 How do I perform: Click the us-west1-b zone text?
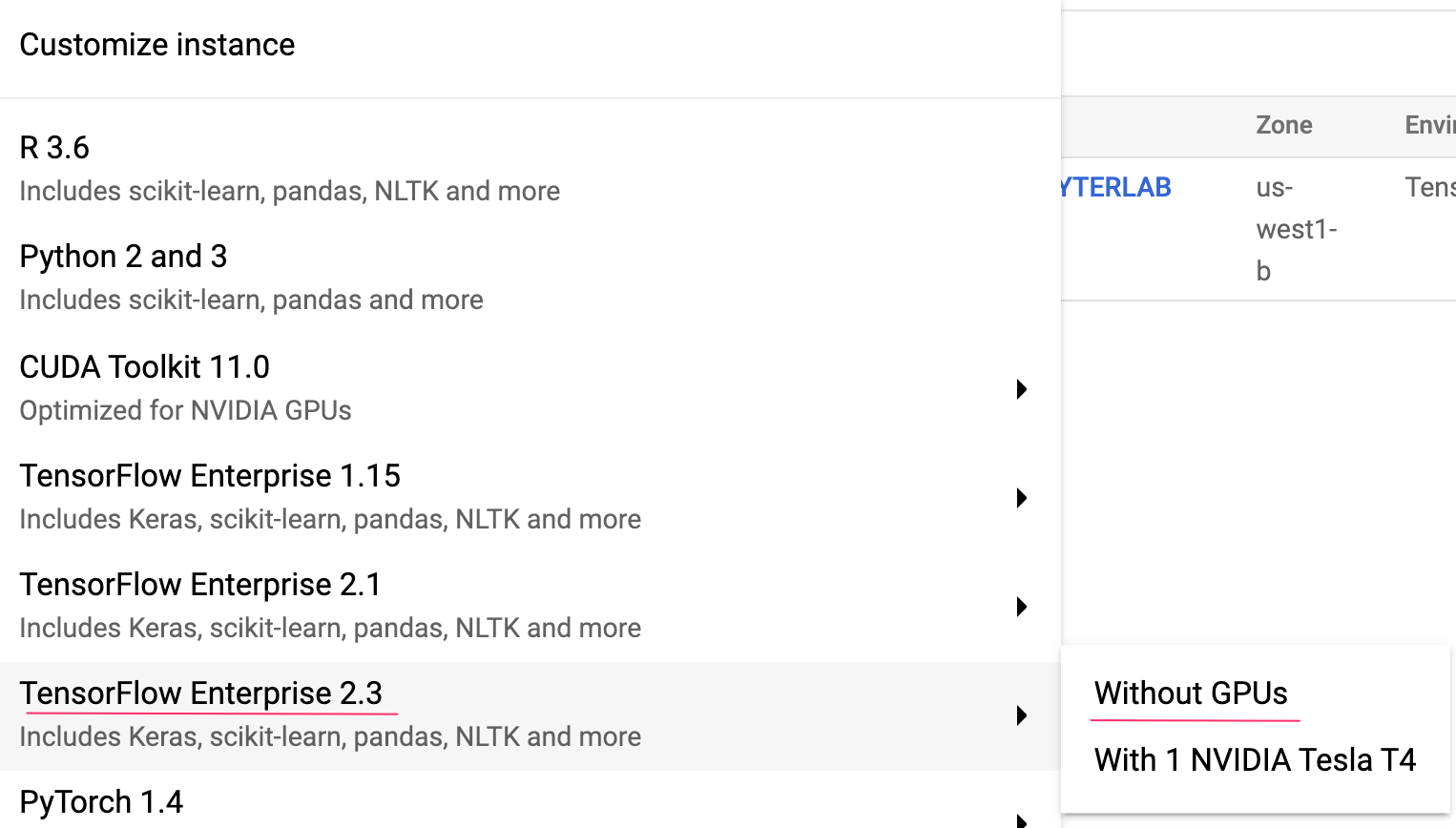(x=1296, y=229)
